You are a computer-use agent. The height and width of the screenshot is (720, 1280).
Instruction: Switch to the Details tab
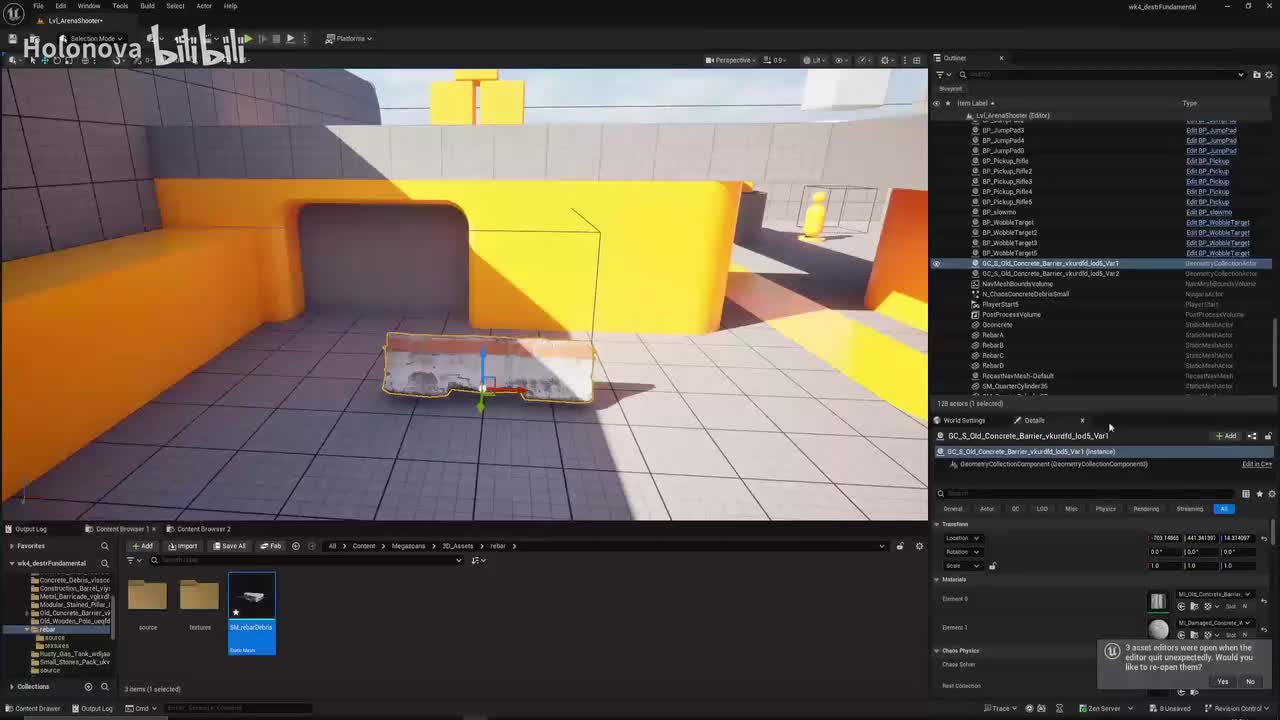click(1034, 420)
